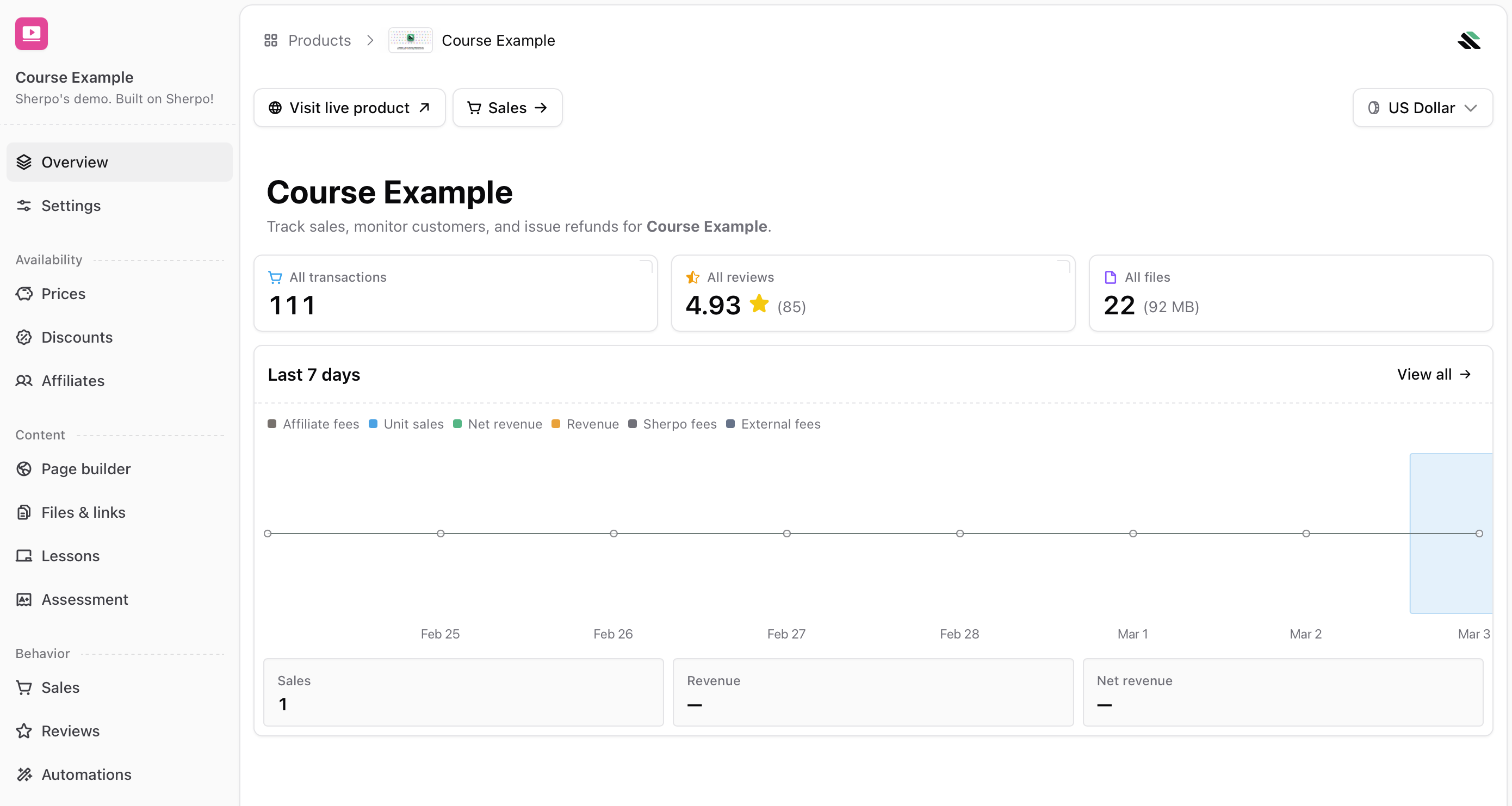Image resolution: width=1512 pixels, height=806 pixels.
Task: Click the Page builder globe icon
Action: click(24, 468)
